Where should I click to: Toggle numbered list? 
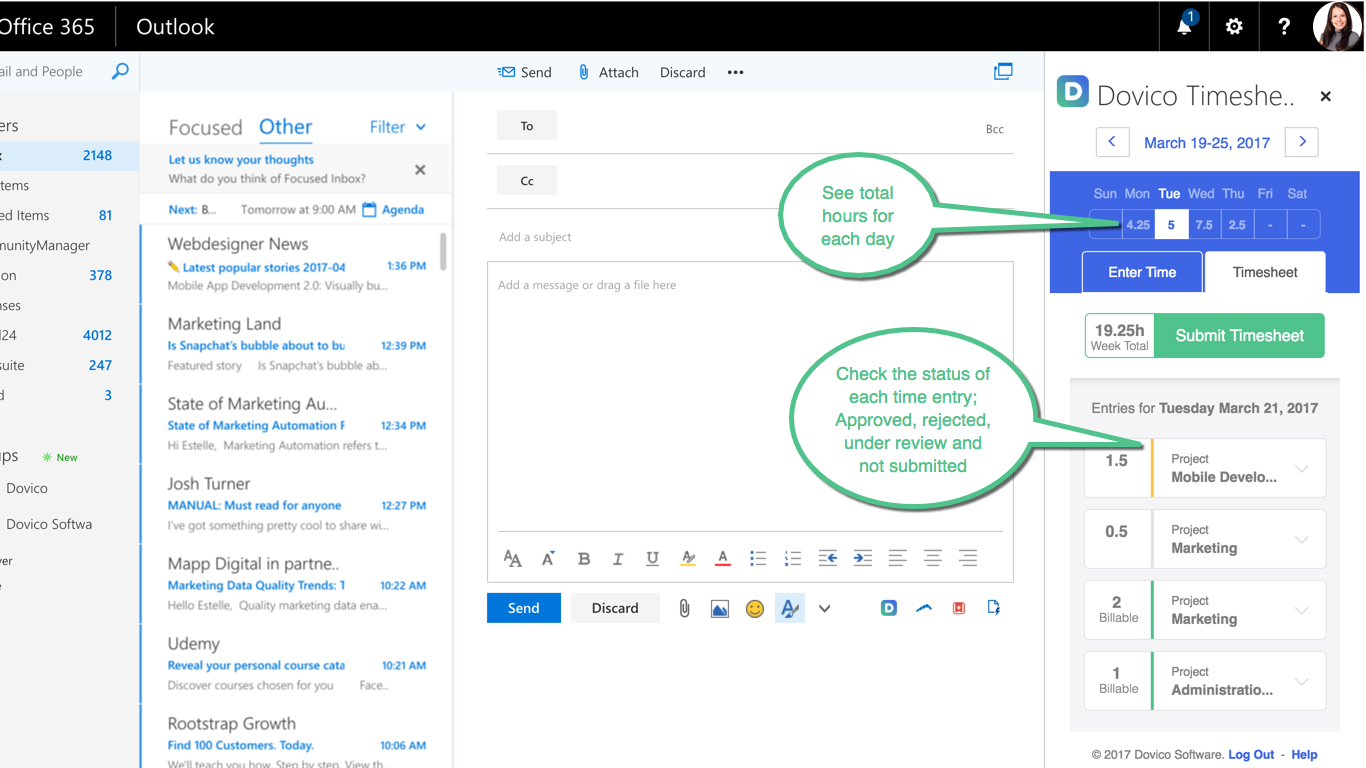point(793,558)
